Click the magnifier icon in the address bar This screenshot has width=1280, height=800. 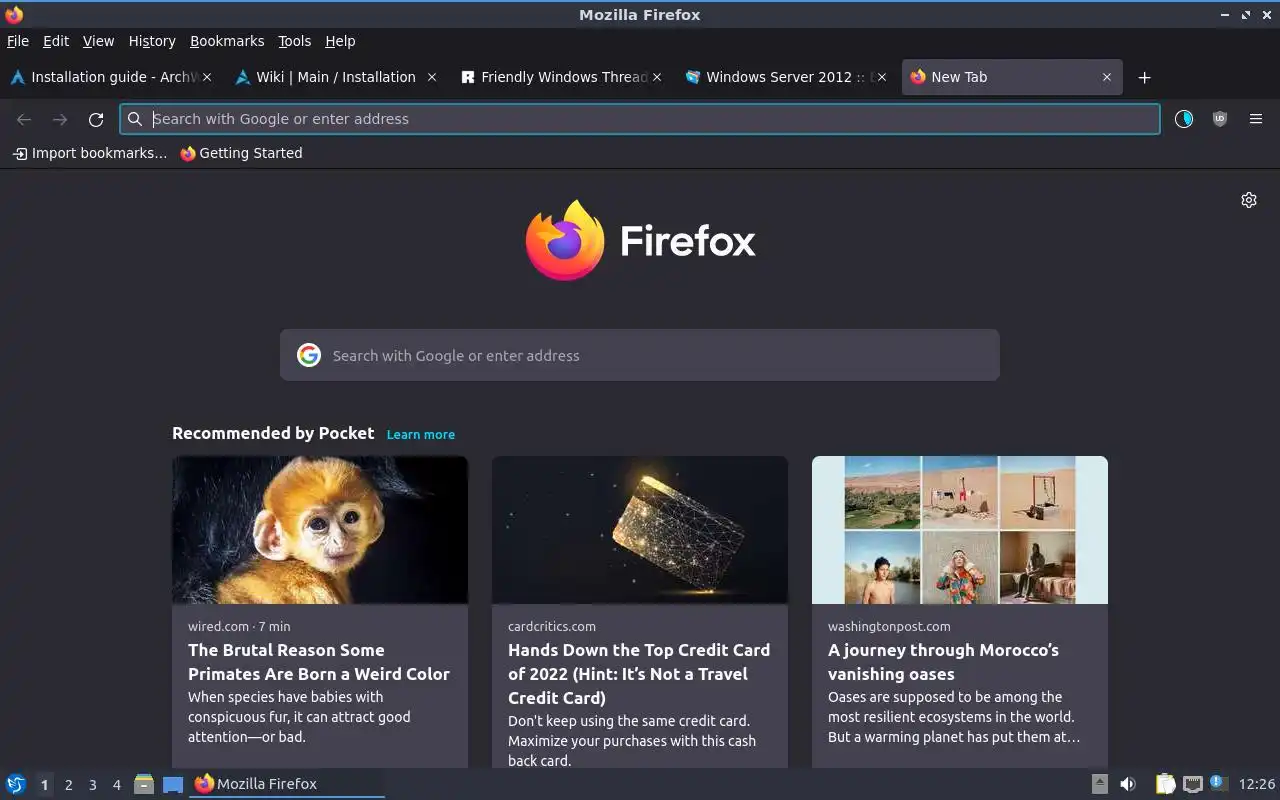tap(135, 119)
